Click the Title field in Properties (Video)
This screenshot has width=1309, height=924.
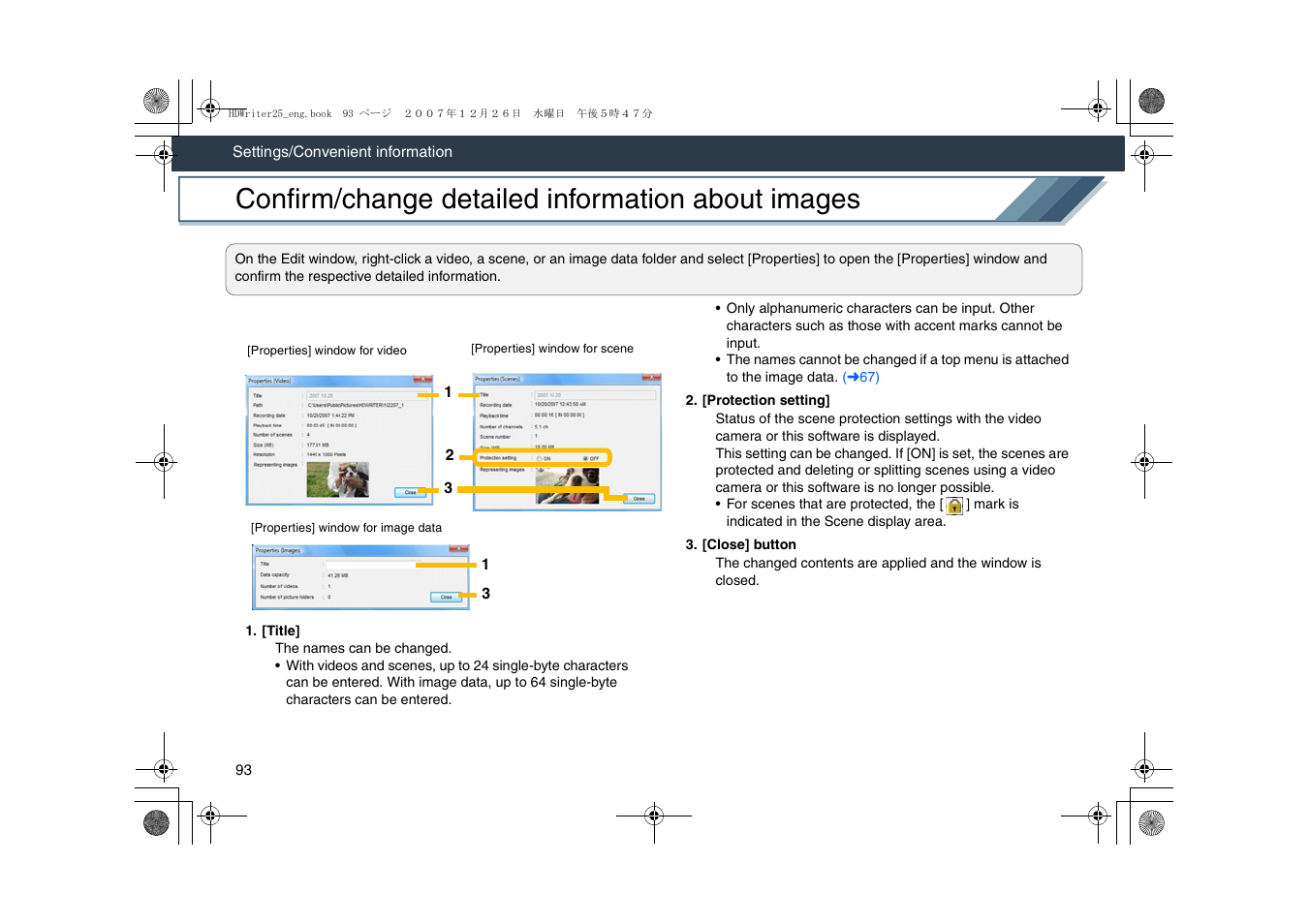(369, 395)
